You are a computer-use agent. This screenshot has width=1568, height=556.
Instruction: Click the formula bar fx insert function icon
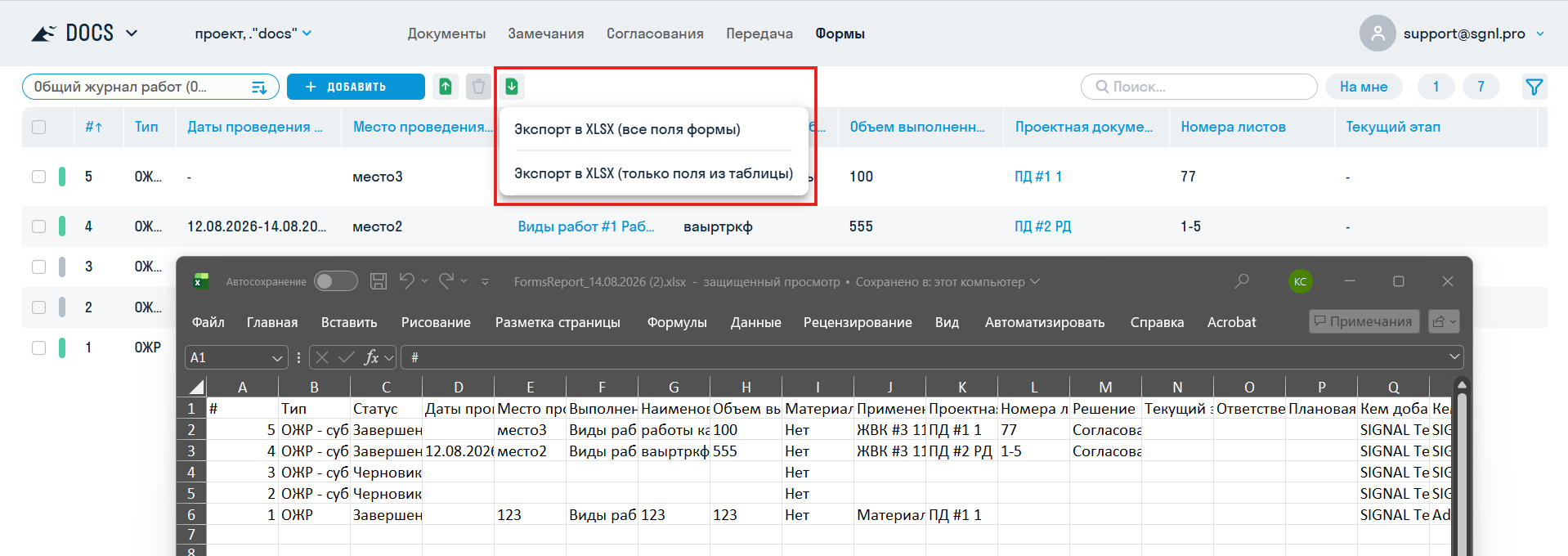372,357
